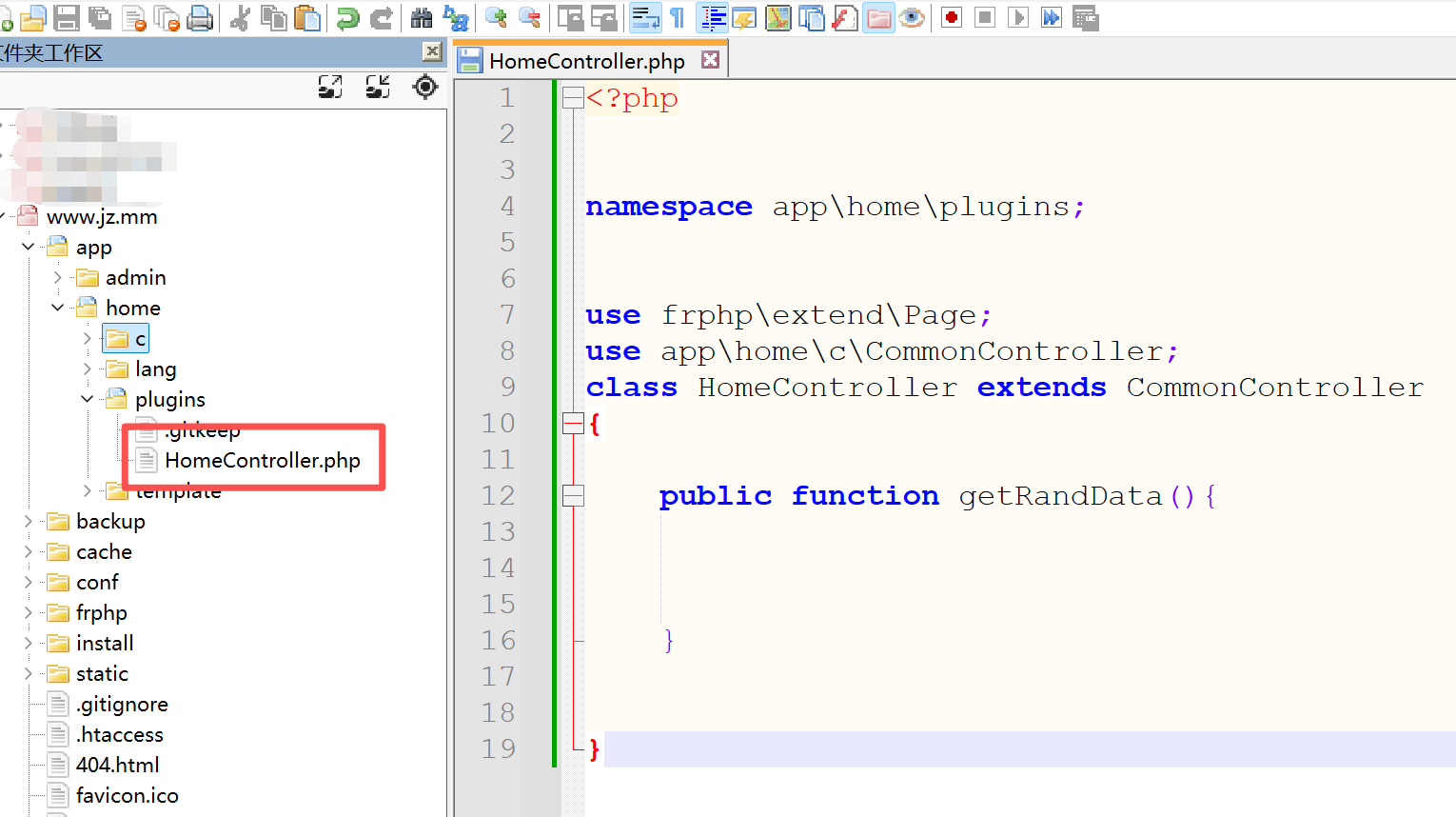Toggle word wrap in toolbar
Screen dimensions: 1456x817
[x=645, y=18]
